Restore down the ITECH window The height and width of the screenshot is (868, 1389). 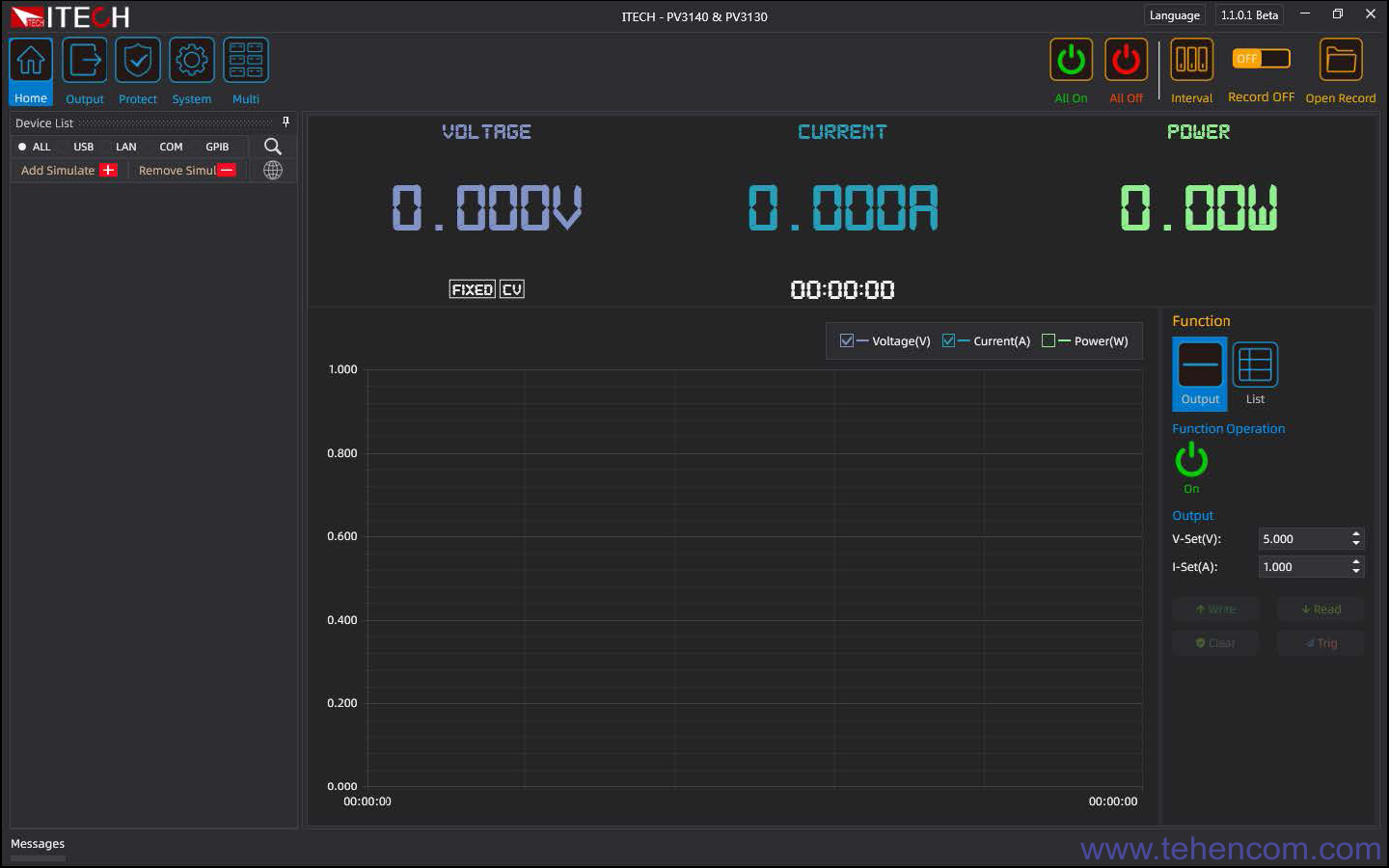1338,14
